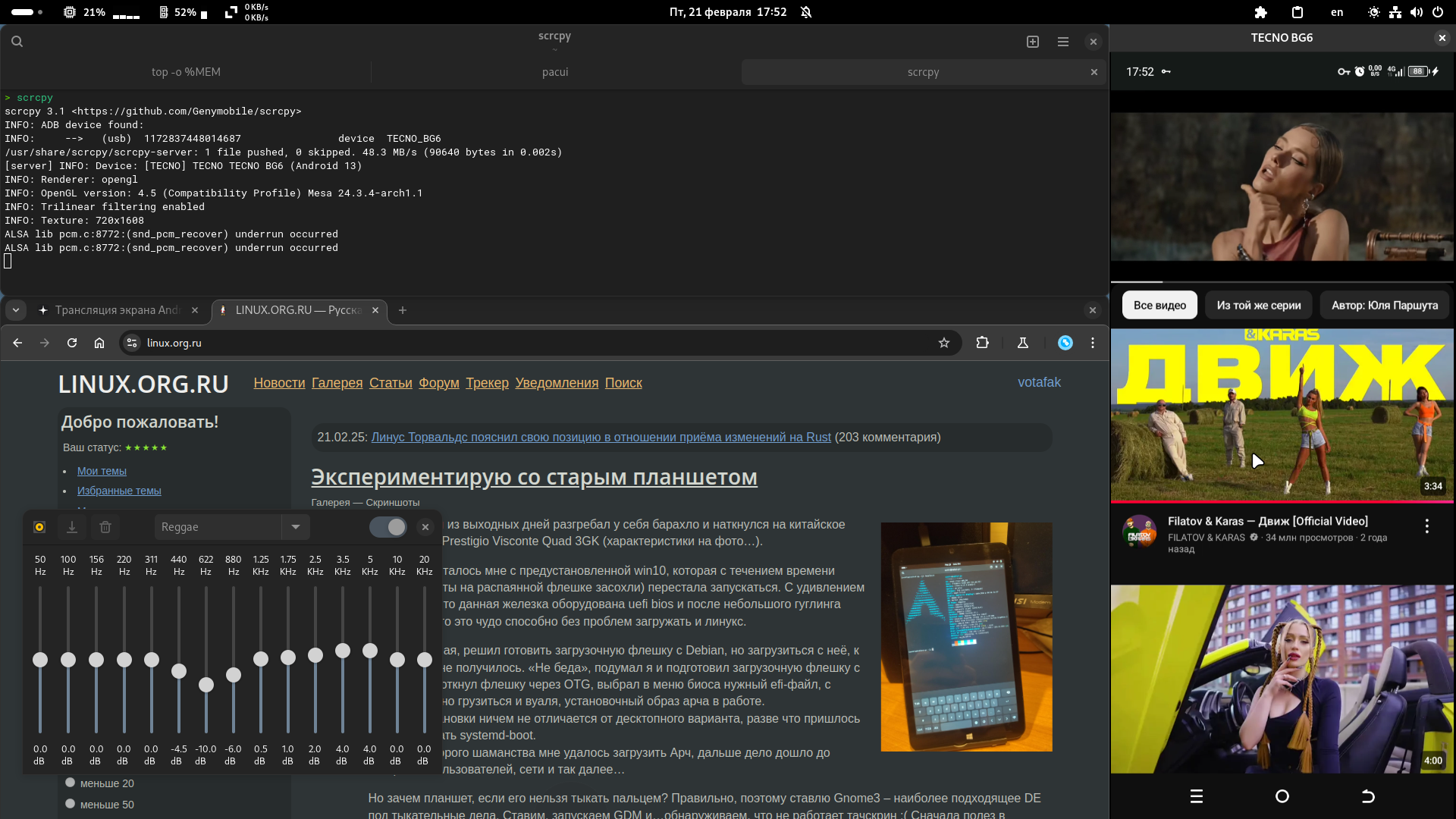
Task: Click the blue profile avatar icon
Action: 1065,343
